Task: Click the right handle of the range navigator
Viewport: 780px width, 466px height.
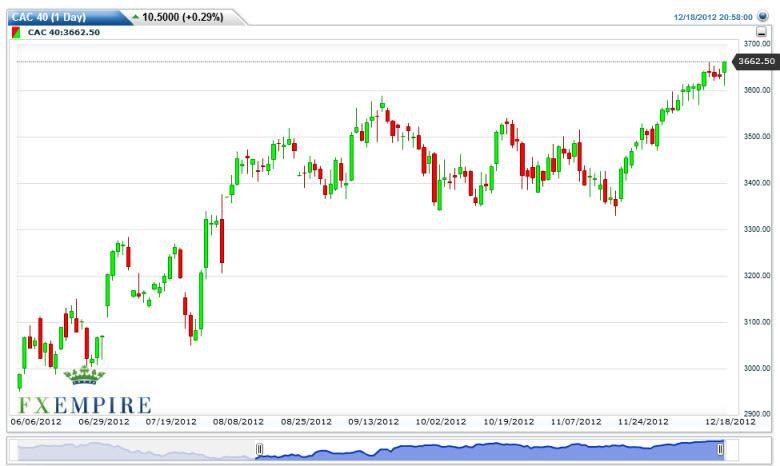Action: click(720, 451)
